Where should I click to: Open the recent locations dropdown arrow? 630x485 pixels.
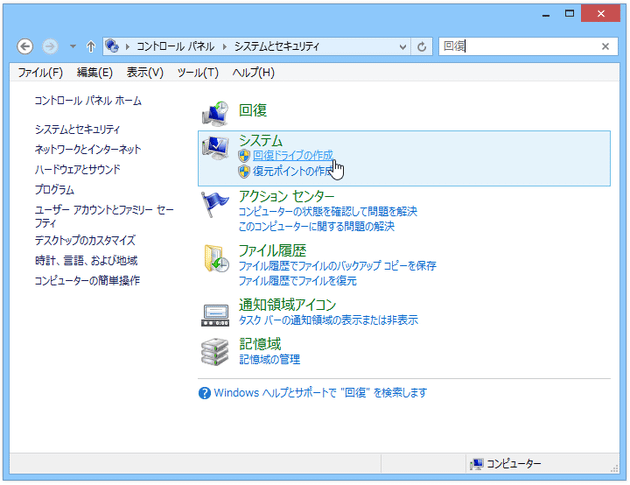pos(73,47)
